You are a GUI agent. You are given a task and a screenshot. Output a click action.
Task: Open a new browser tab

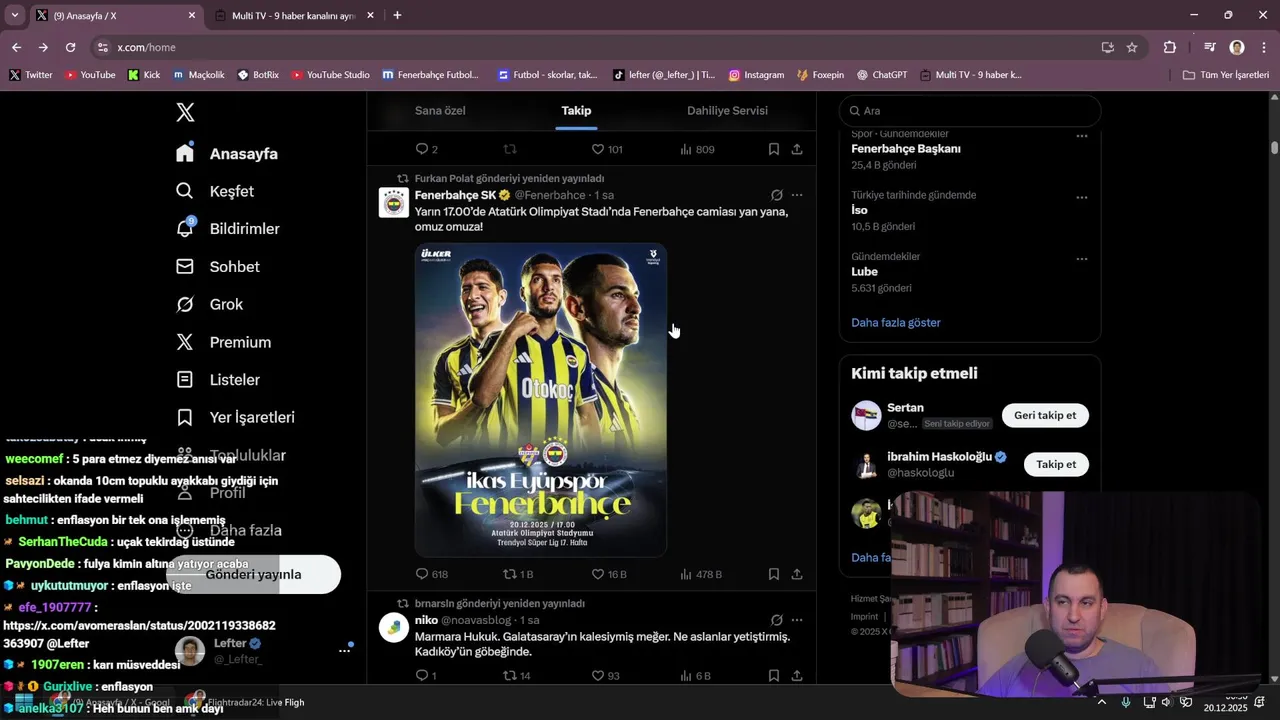tap(397, 15)
